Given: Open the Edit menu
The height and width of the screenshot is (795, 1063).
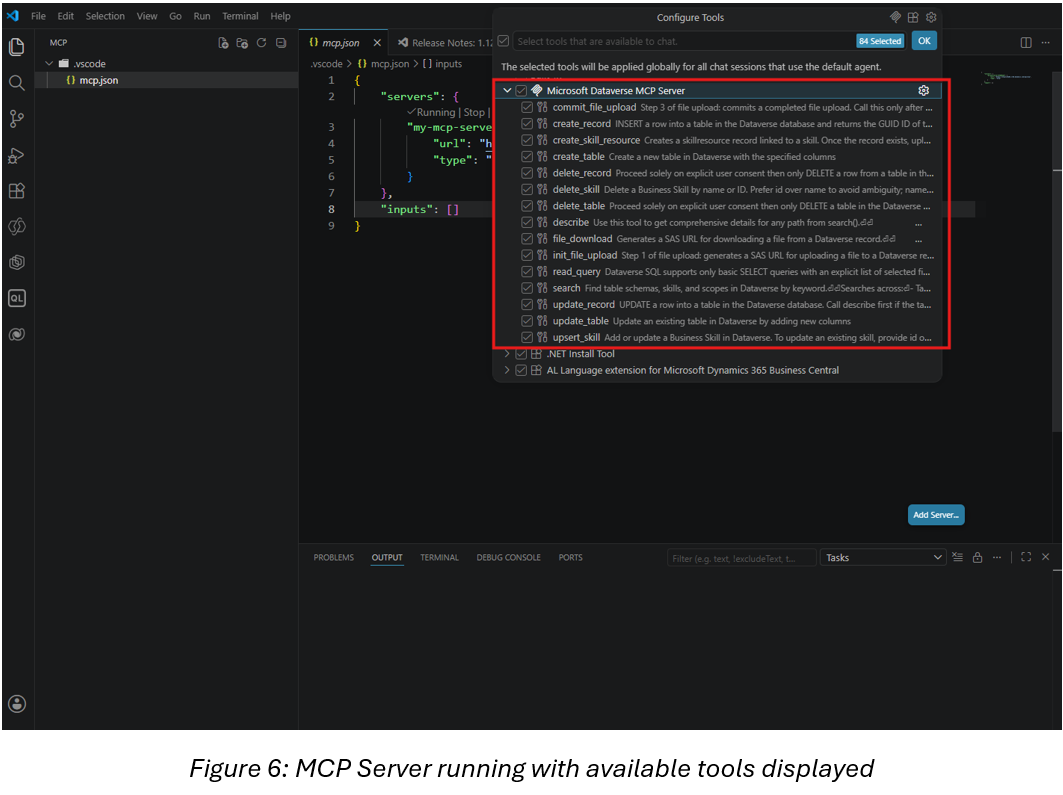Looking at the screenshot, I should click(66, 16).
